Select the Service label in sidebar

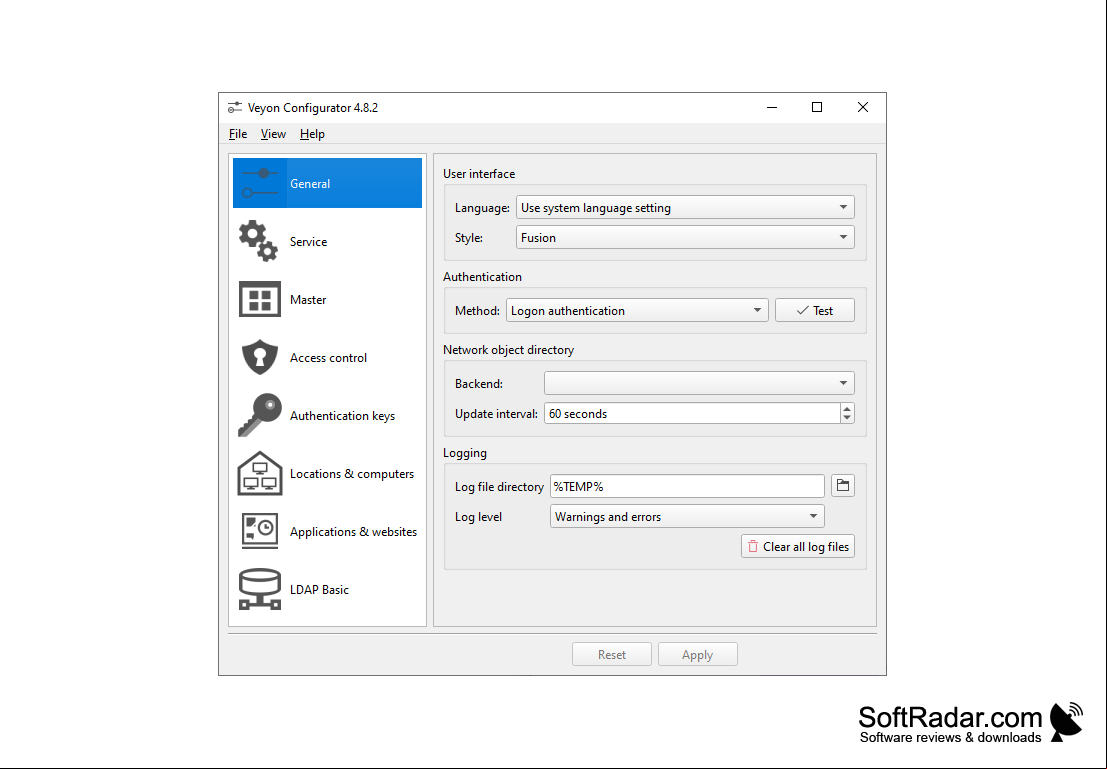tap(309, 242)
